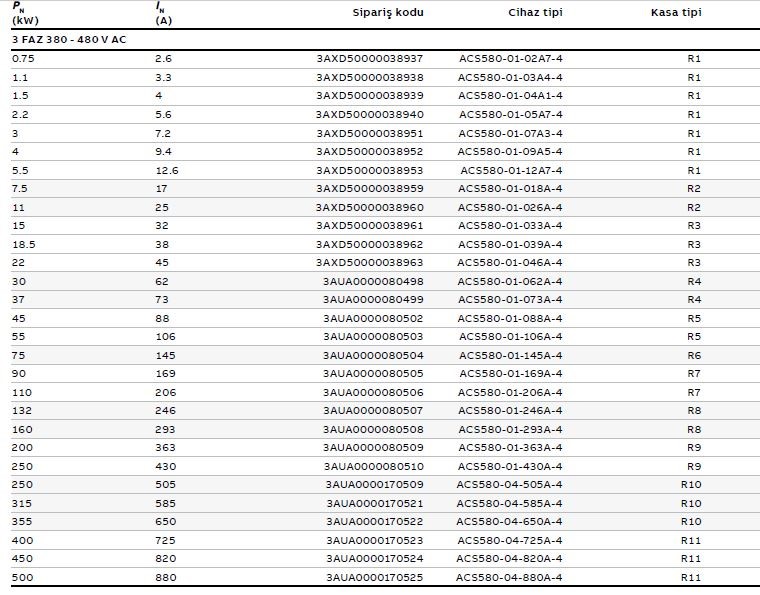The image size is (760, 595).
Task: Click order code 3AUA0000080499
Action: 373,300
